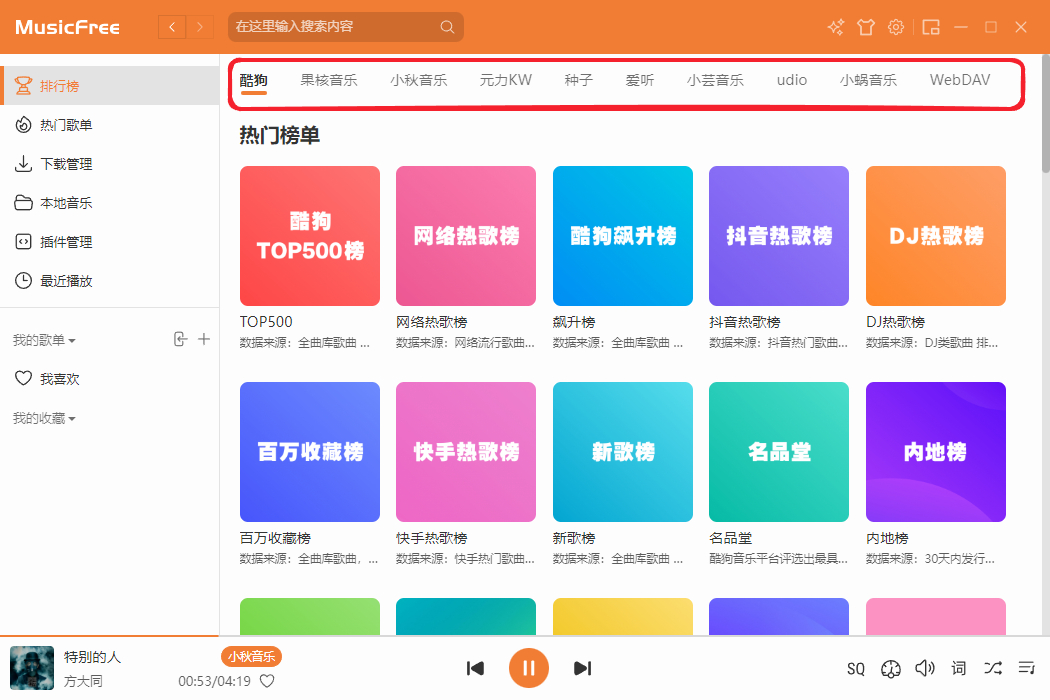This screenshot has width=1050, height=700.
Task: Open the 酷狗TOP500榜 cover
Action: point(310,236)
